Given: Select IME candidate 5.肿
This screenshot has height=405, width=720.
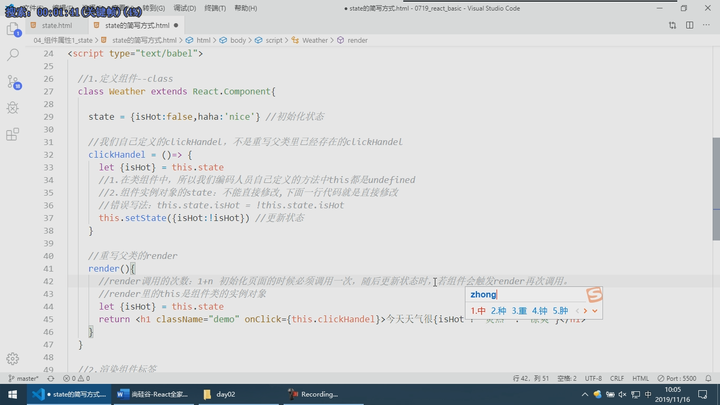Looking at the screenshot, I should pyautogui.click(x=560, y=311).
